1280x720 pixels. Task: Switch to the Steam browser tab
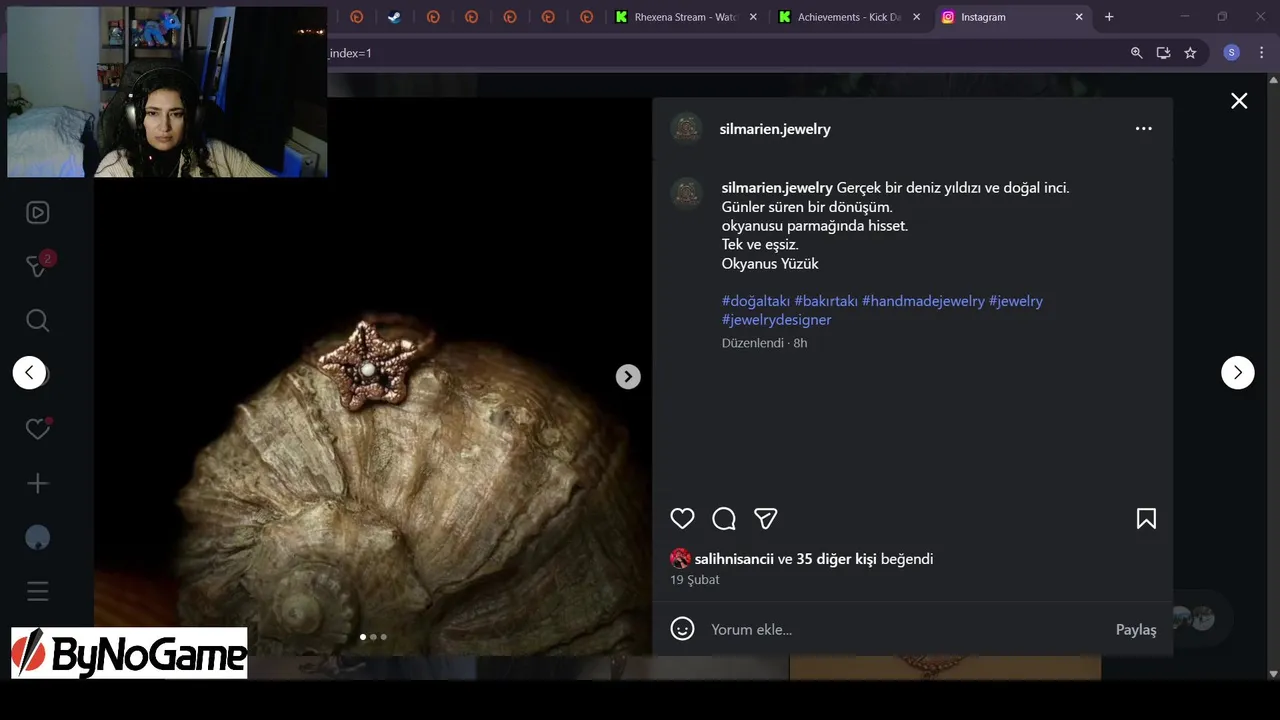(395, 17)
